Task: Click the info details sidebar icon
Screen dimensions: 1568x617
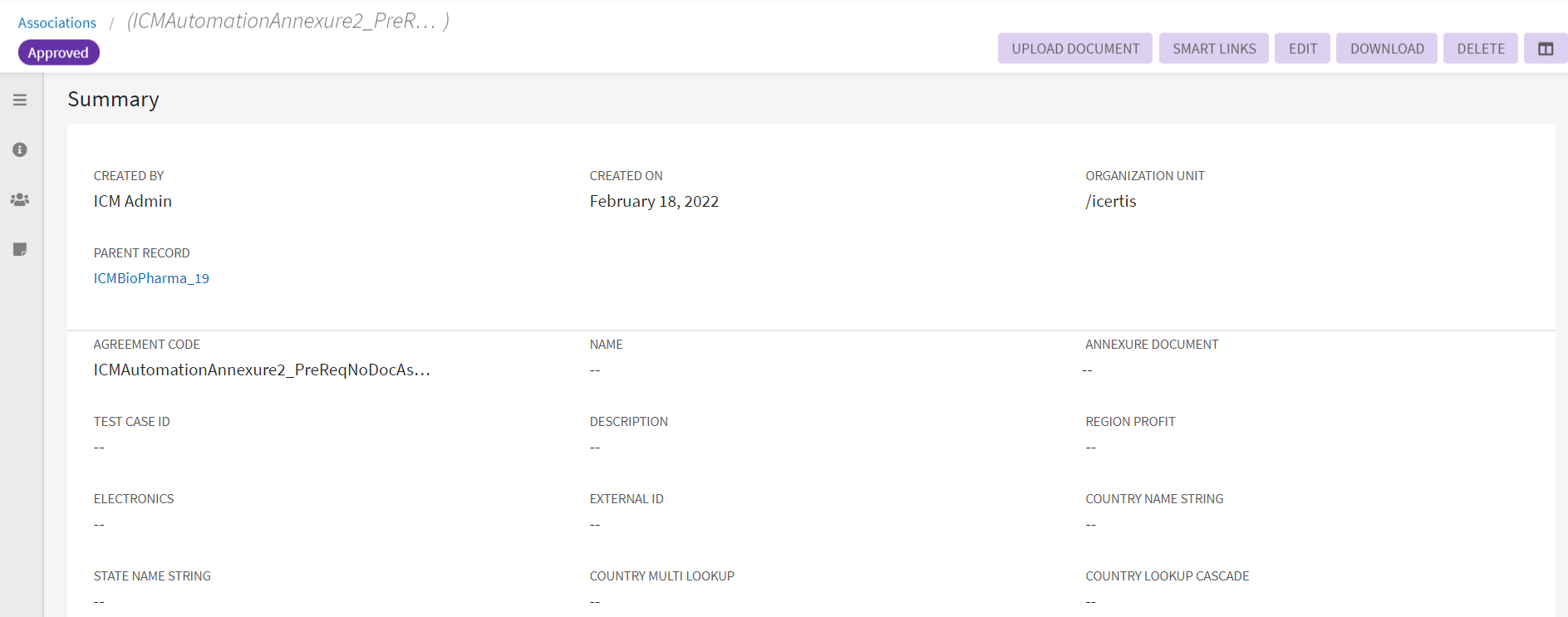Action: pyautogui.click(x=20, y=150)
